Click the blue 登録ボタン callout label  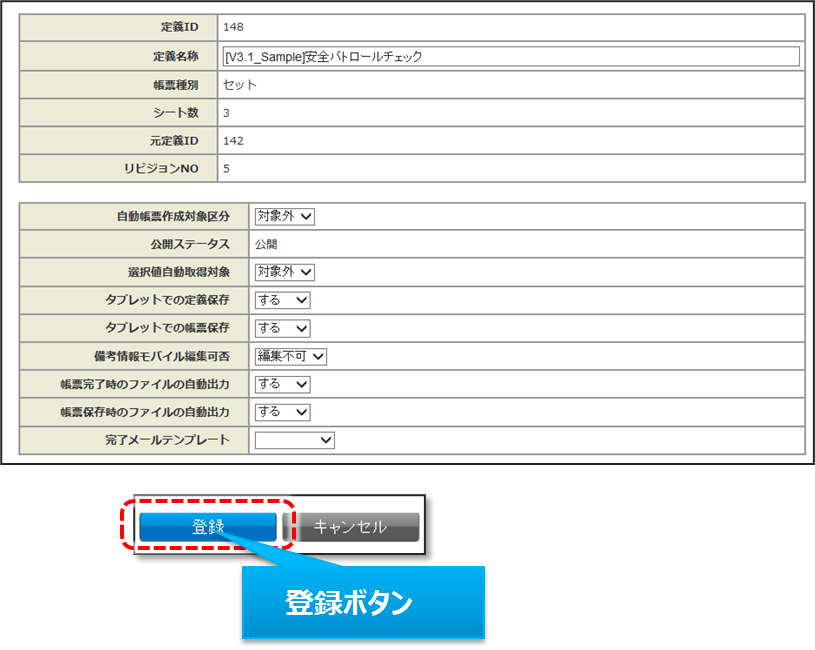(363, 602)
